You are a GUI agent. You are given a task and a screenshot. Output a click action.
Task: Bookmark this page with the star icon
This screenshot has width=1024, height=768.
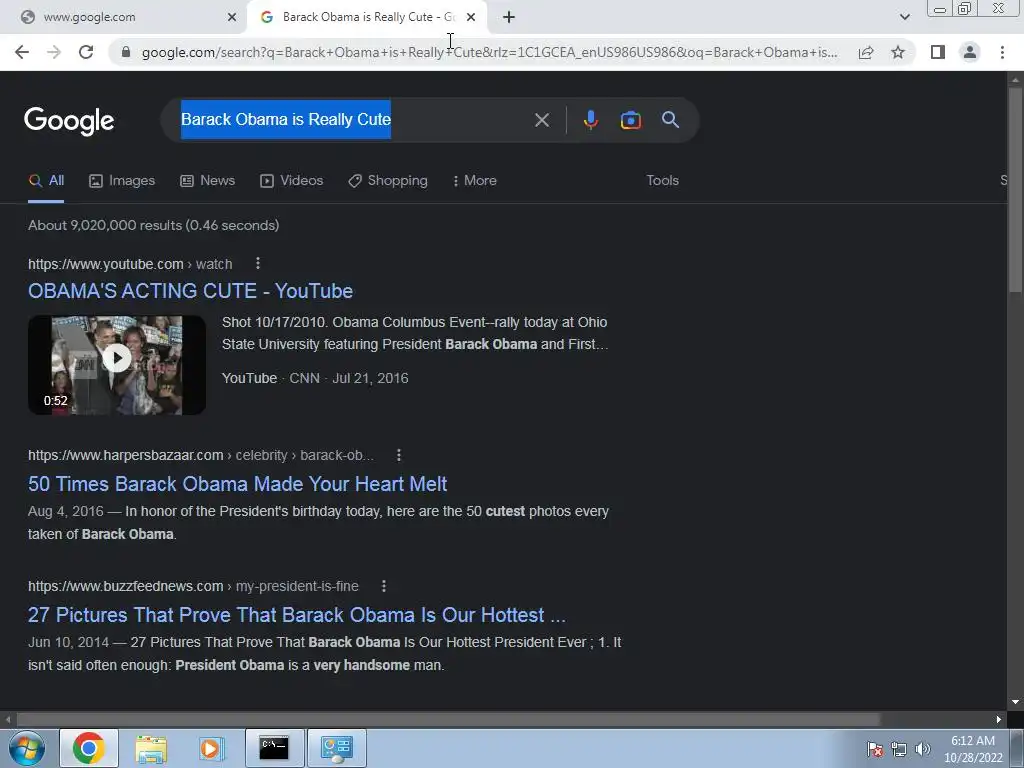pos(898,52)
